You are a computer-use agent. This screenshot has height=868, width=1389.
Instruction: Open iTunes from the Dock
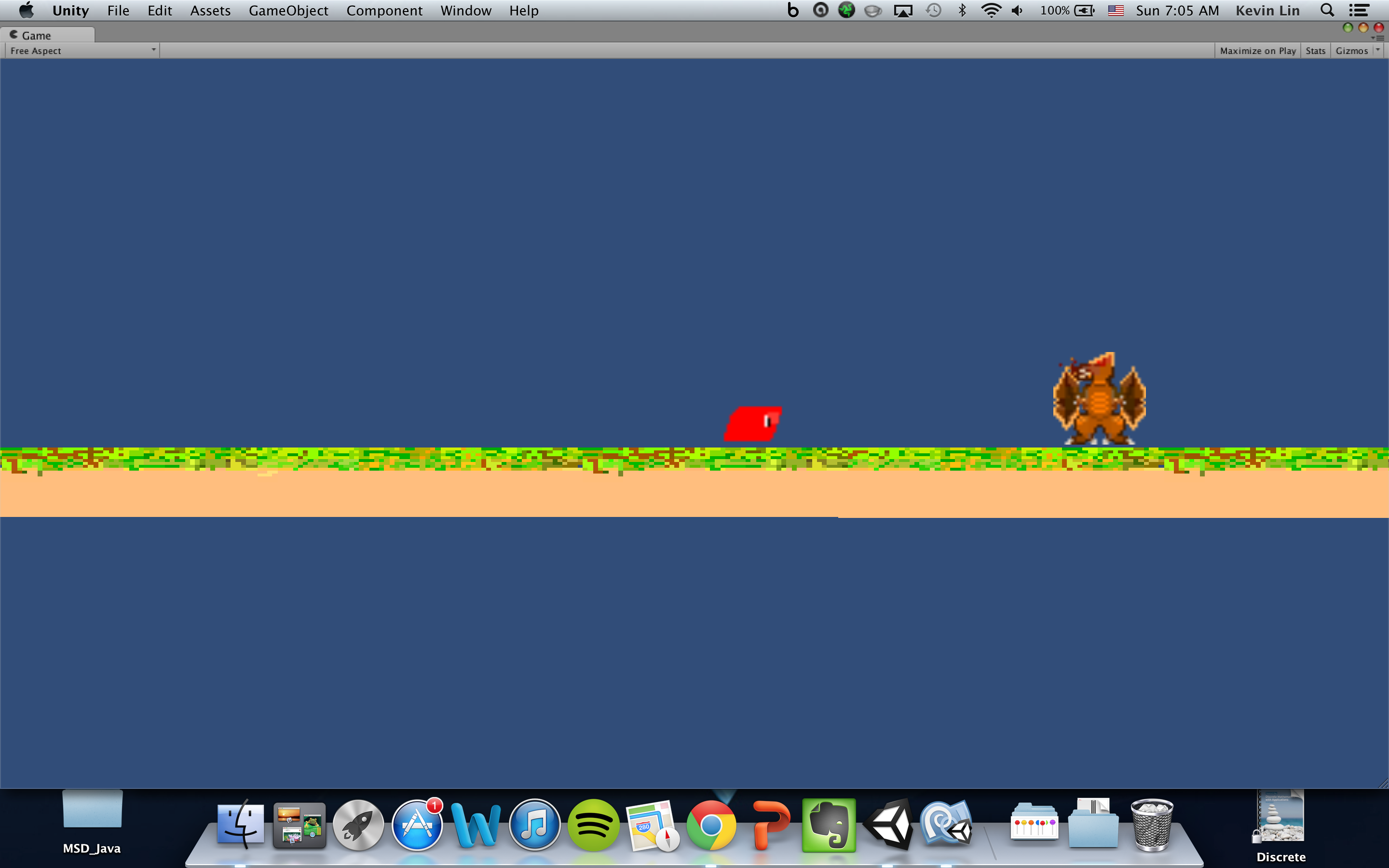pyautogui.click(x=534, y=825)
